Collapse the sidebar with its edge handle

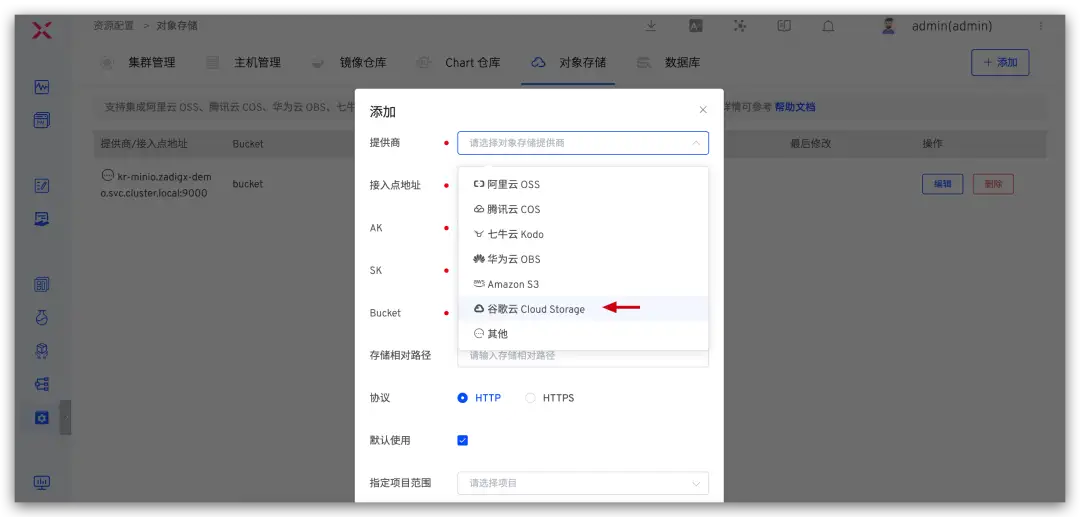click(65, 417)
